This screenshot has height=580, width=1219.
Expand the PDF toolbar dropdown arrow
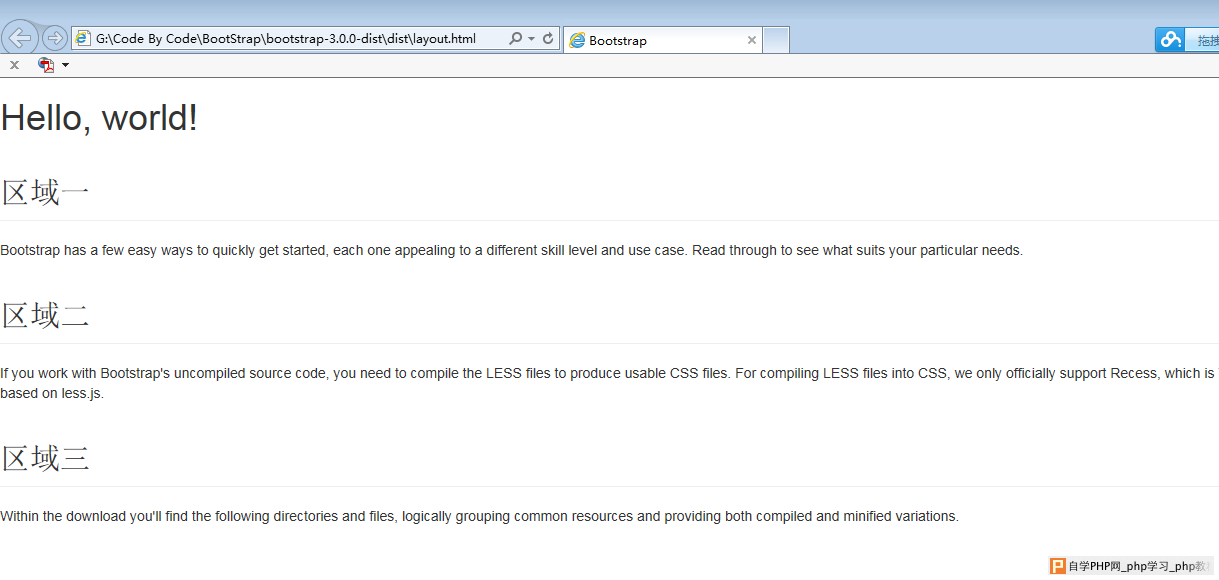coord(65,65)
